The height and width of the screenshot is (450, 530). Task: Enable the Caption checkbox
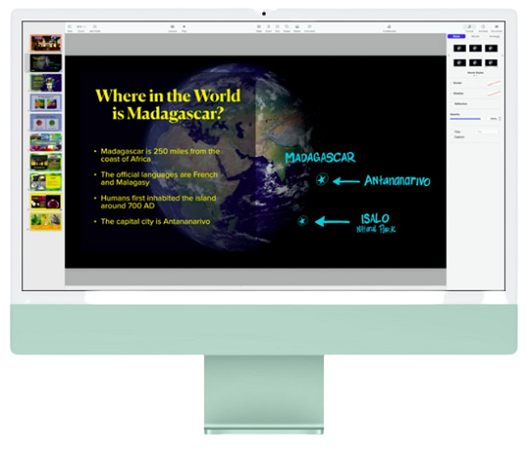click(x=453, y=137)
